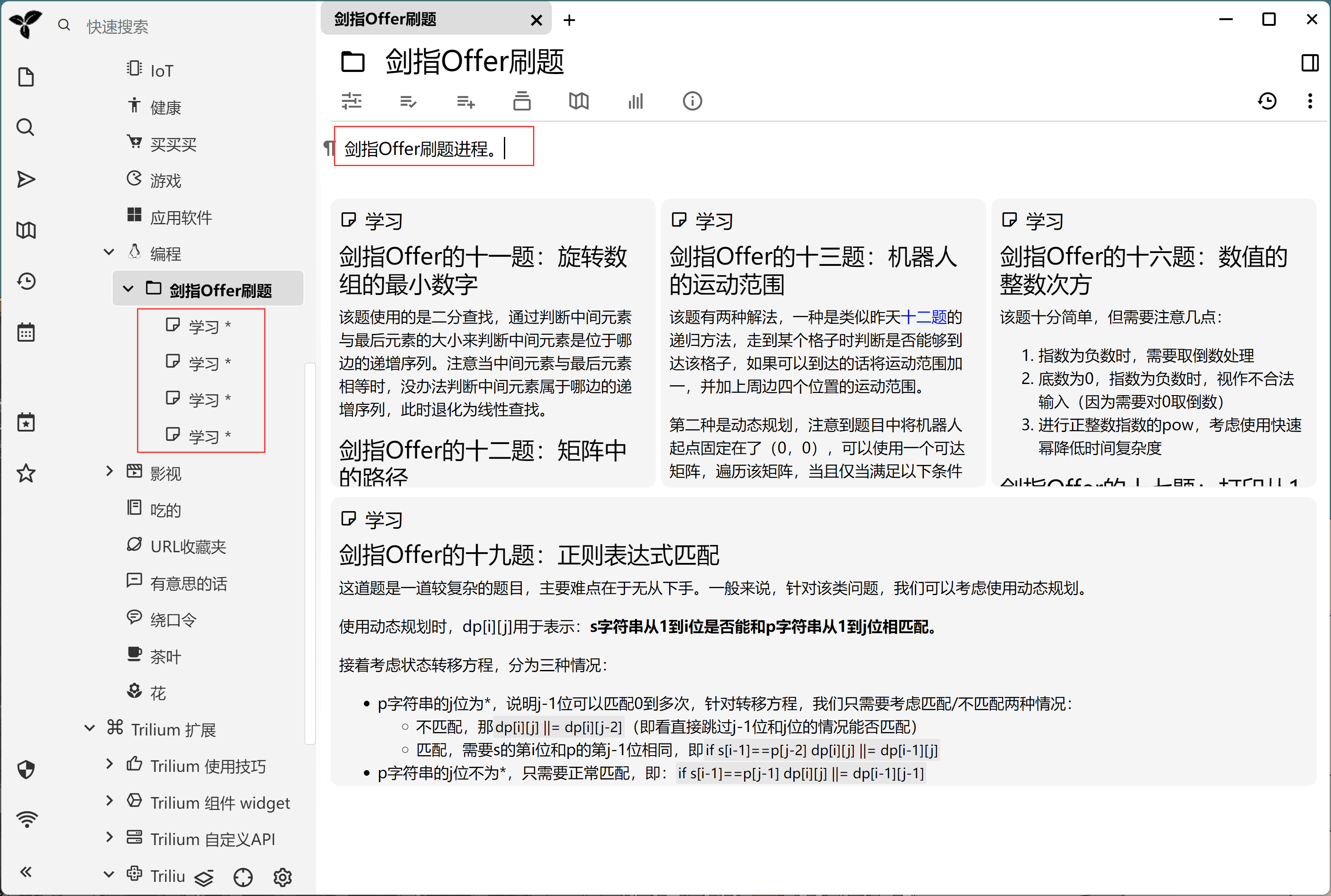The image size is (1331, 896).
Task: Expand Trilium 使用技巧 tree node
Action: (x=109, y=764)
